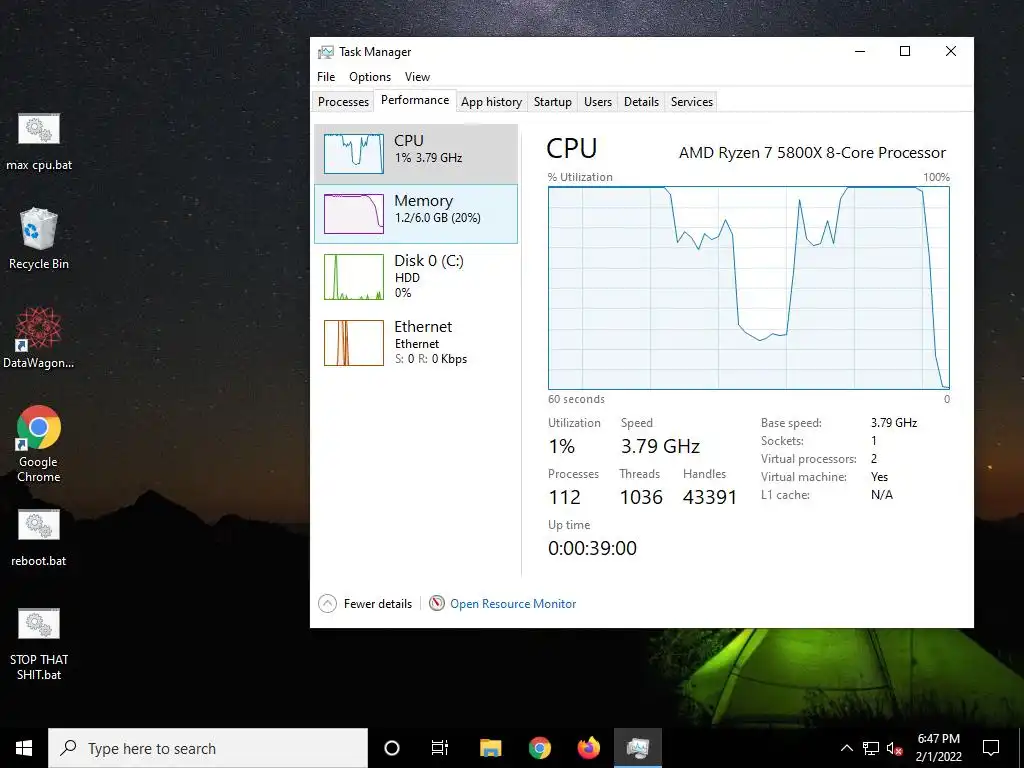Viewport: 1024px width, 768px height.
Task: Select the Google Chrome desktop shortcut
Action: click(x=39, y=443)
